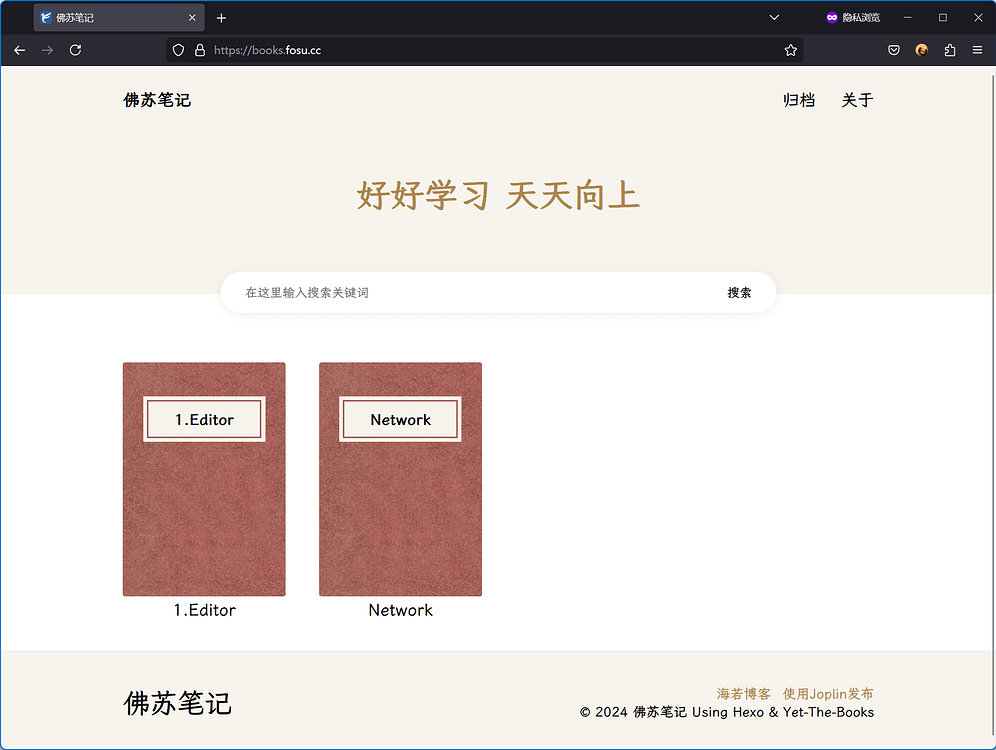This screenshot has width=996, height=750.
Task: Click the Pocket save icon in toolbar
Action: click(x=894, y=50)
